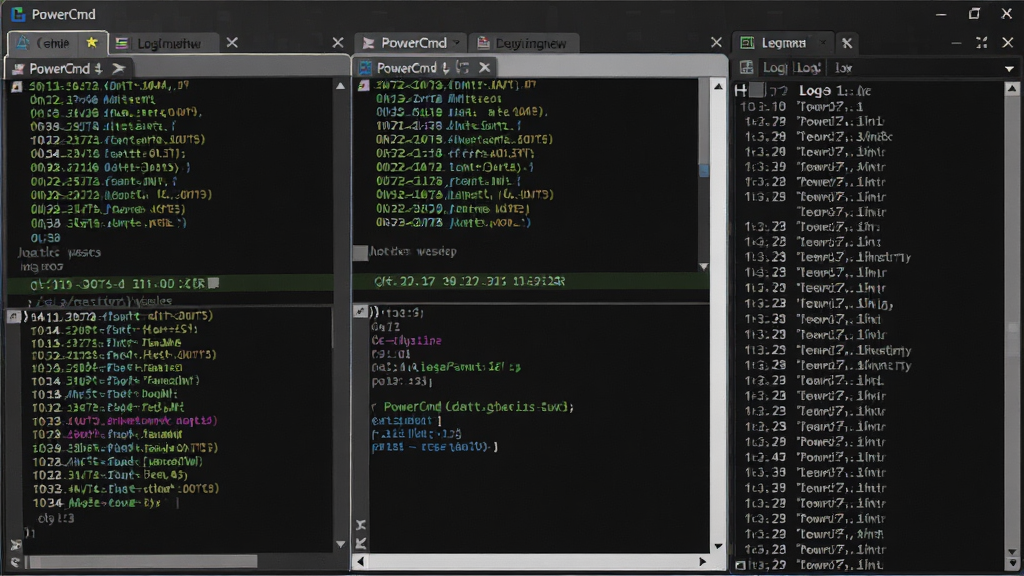Click the blue scrollbar thumb in middle upper console
The image size is (1024, 576).
(703, 170)
